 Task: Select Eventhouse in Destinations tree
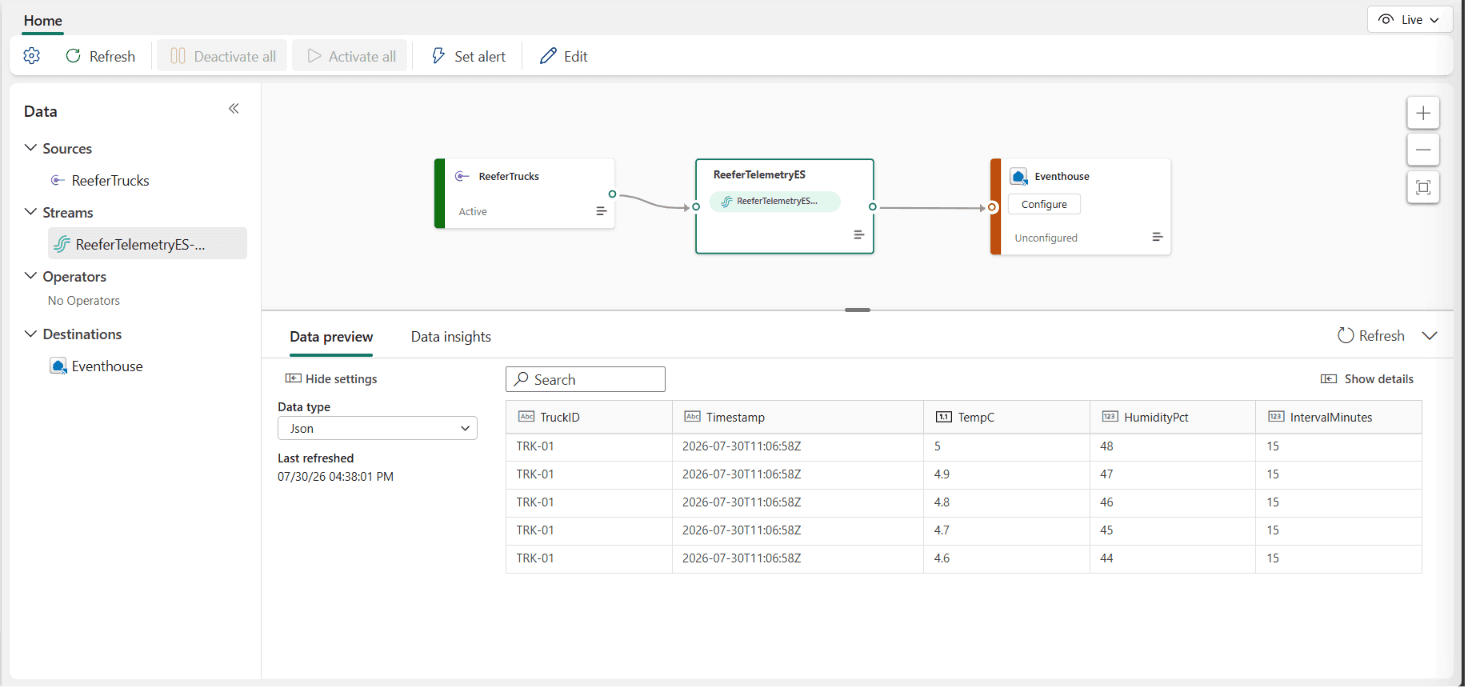pos(107,366)
